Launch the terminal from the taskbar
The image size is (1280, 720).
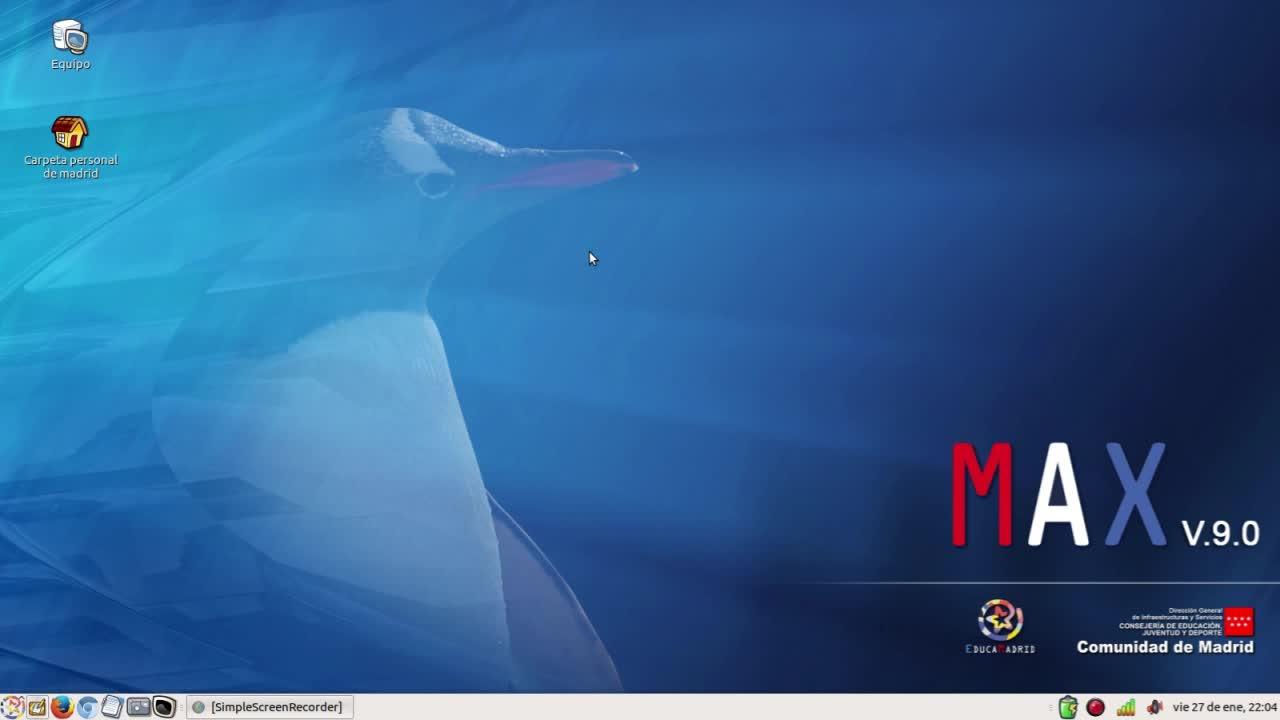pyautogui.click(x=164, y=707)
